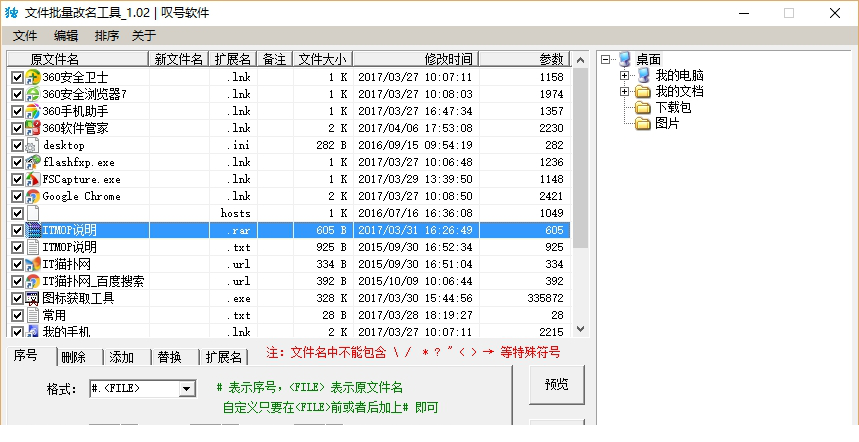Click the 图标获取工具 exe icon

[x=33, y=299]
